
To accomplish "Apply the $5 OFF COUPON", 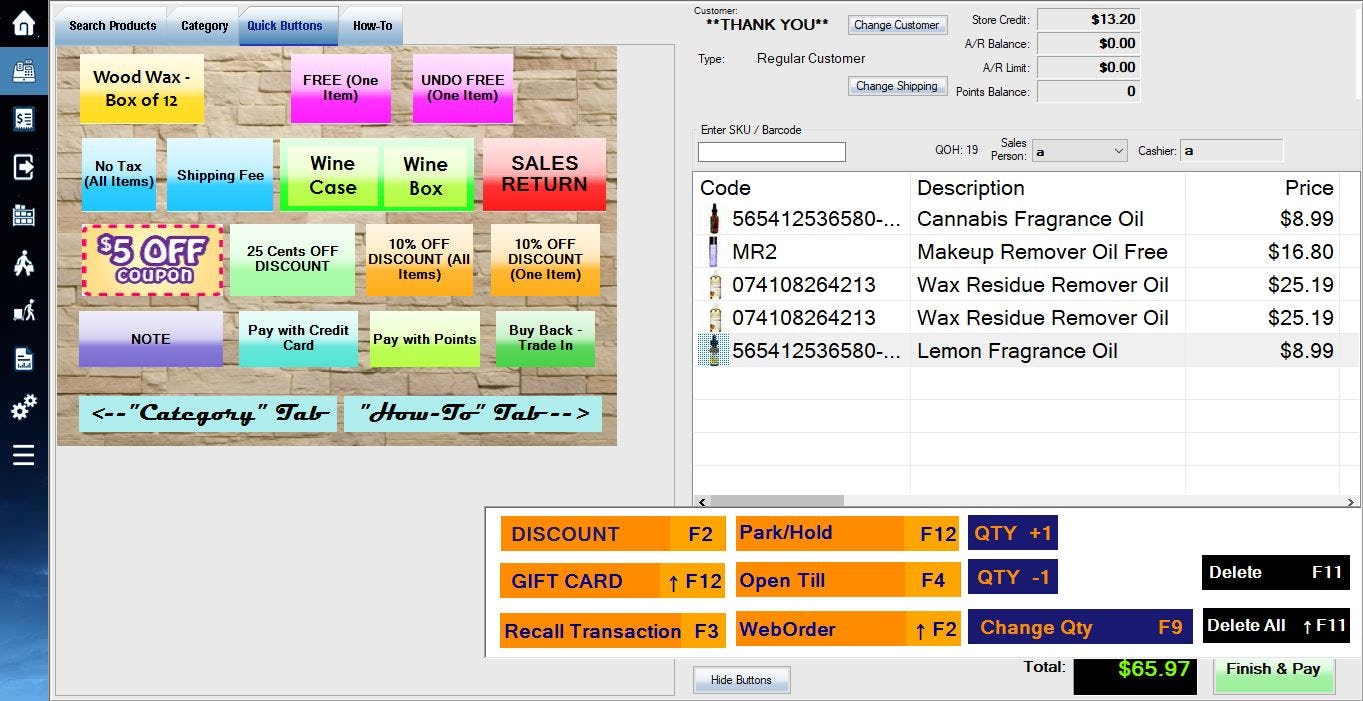I will click(153, 260).
